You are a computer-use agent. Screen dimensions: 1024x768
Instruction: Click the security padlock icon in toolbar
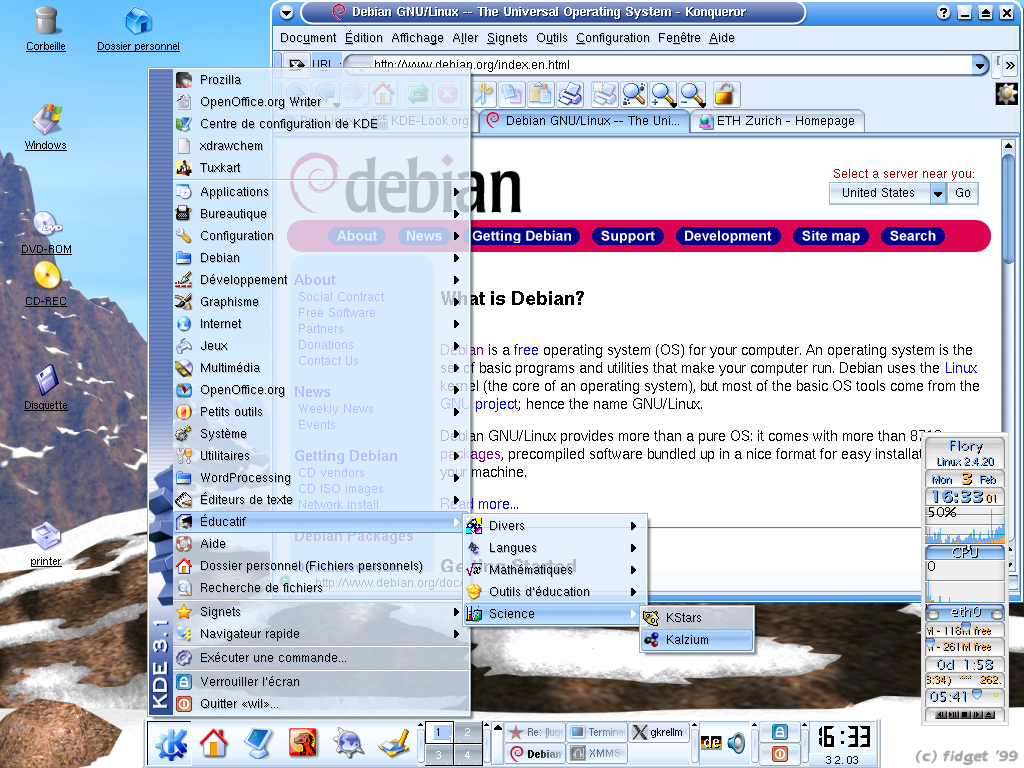coord(724,95)
